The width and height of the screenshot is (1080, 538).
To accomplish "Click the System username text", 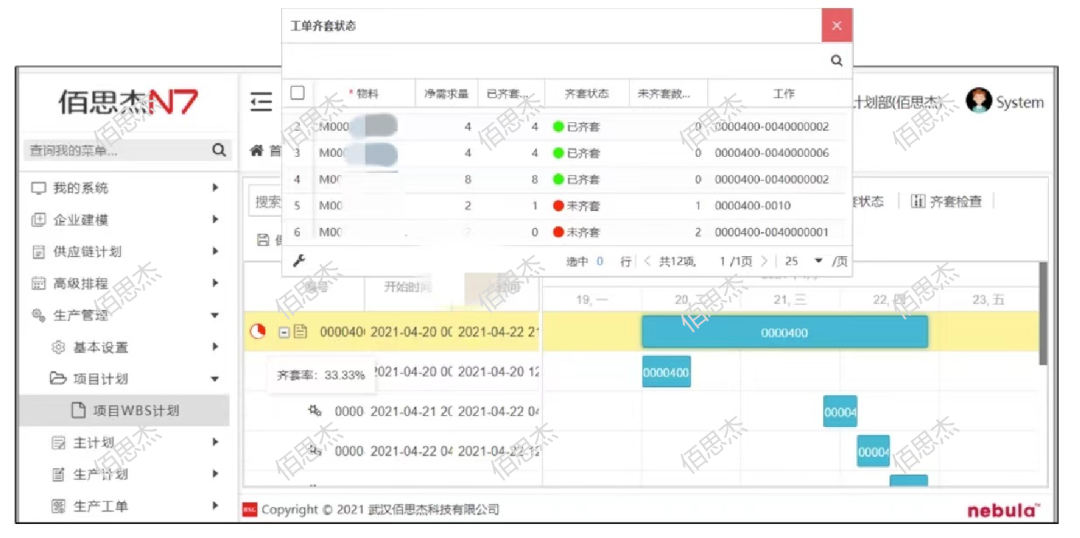I will click(x=1020, y=103).
